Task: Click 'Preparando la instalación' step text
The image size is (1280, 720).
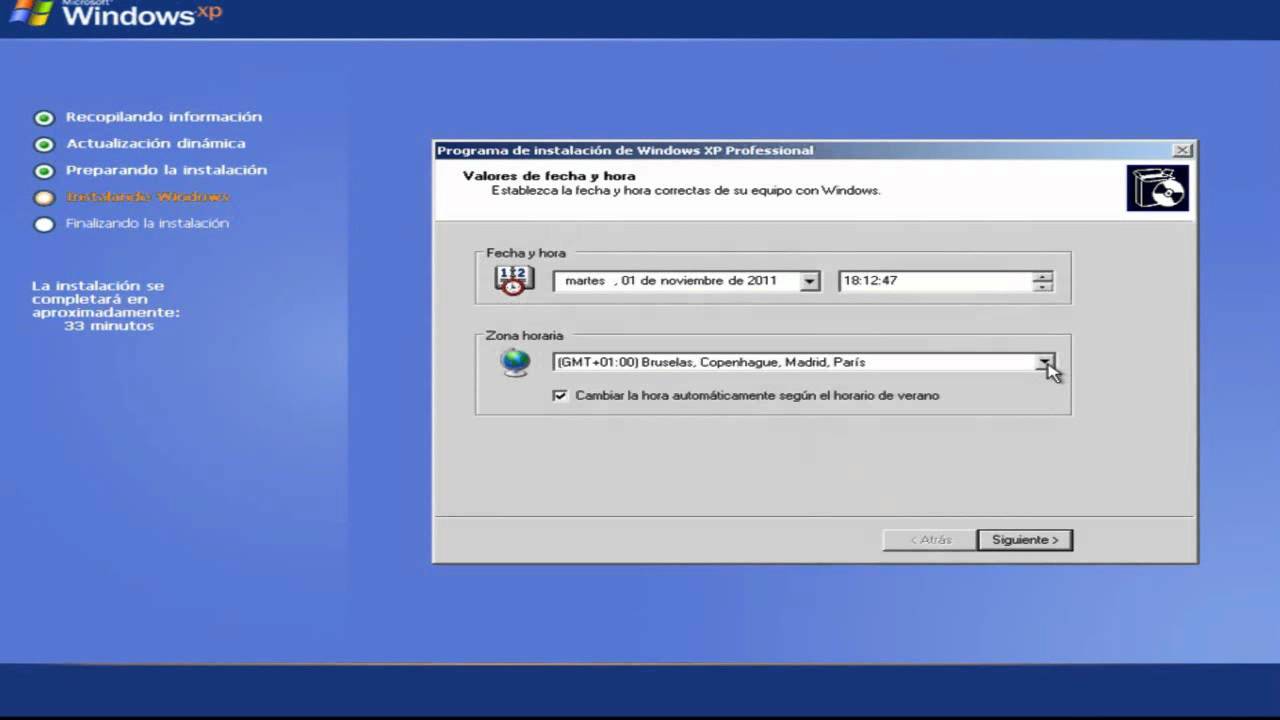Action: [x=167, y=170]
